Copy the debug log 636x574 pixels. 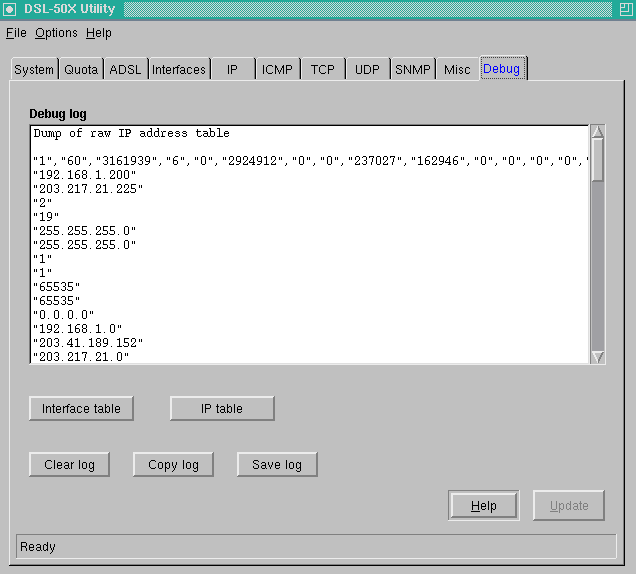[x=173, y=464]
